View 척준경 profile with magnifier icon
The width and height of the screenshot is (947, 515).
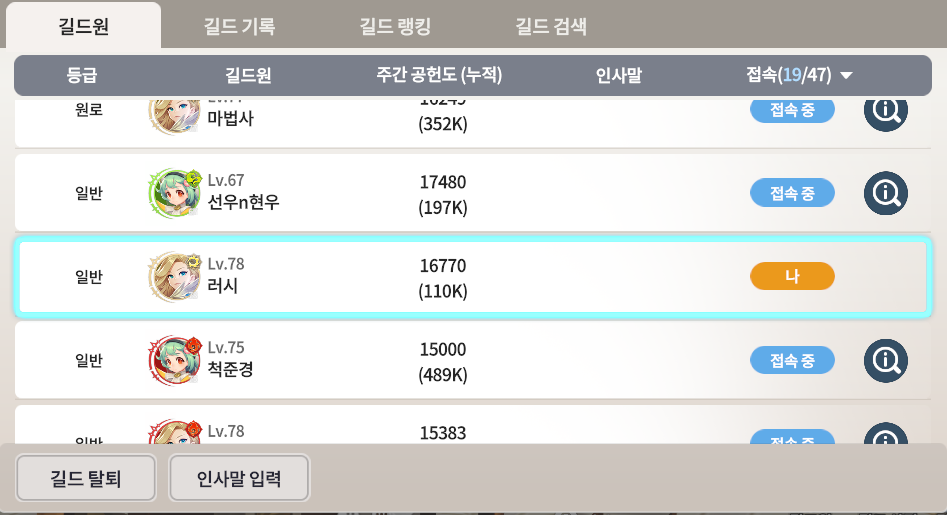pos(885,360)
